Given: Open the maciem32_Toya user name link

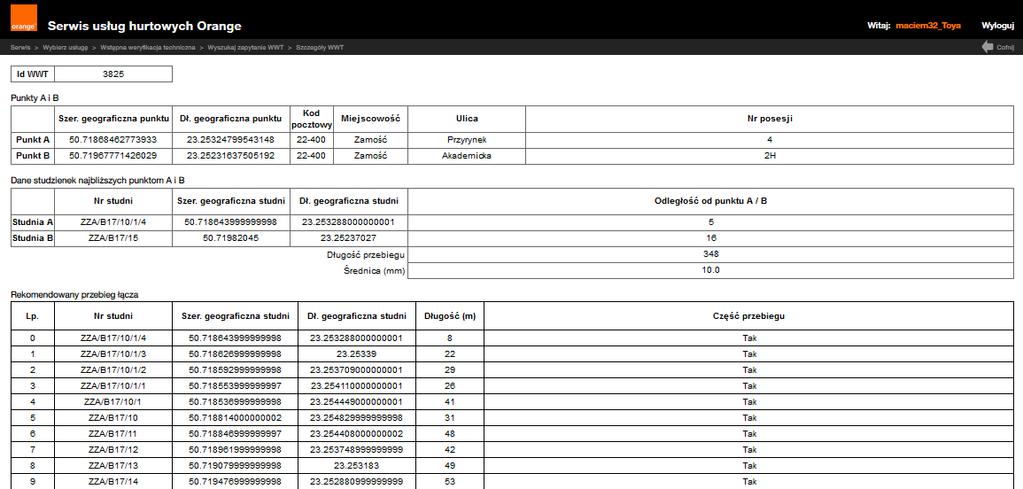Looking at the screenshot, I should pos(928,25).
